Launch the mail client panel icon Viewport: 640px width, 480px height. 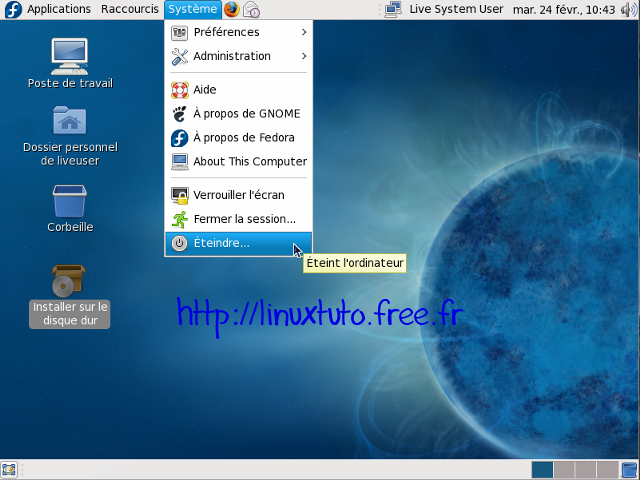251,9
